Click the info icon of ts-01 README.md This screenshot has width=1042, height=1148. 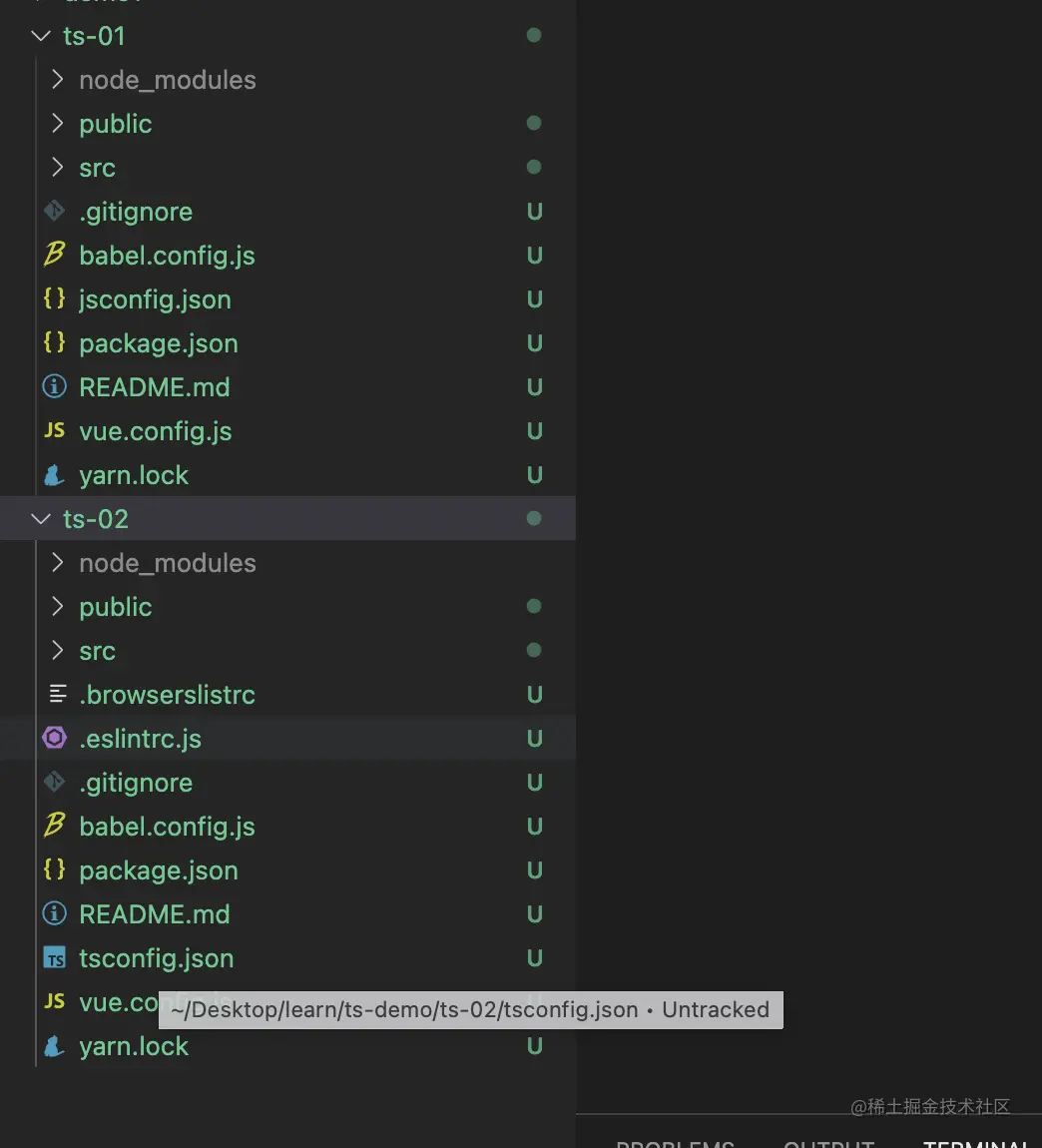point(54,386)
